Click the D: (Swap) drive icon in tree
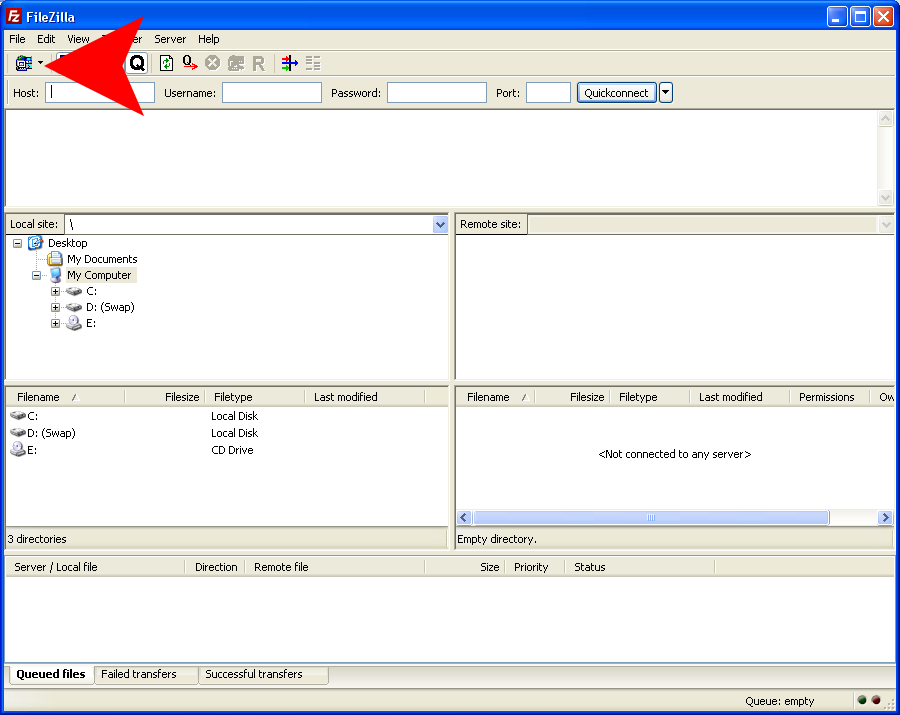The width and height of the screenshot is (900, 715). coord(74,308)
